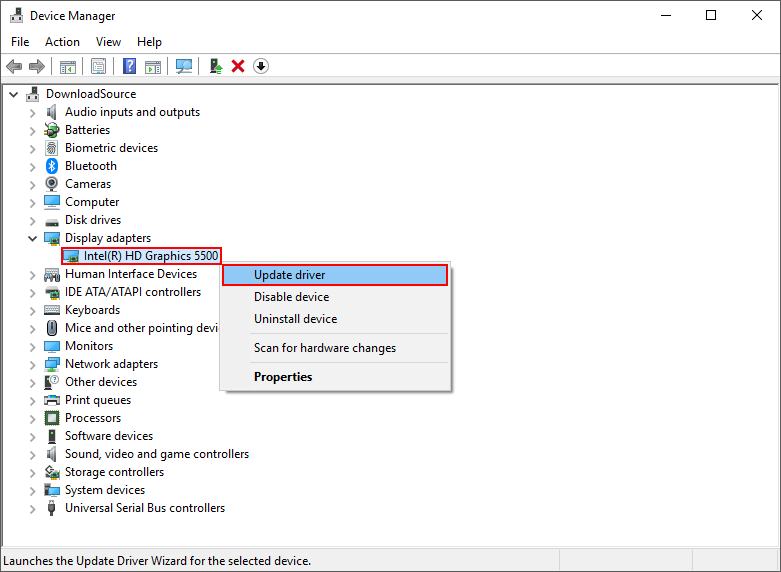Click the Bluetooth category icon
The width and height of the screenshot is (781, 572).
point(52,166)
